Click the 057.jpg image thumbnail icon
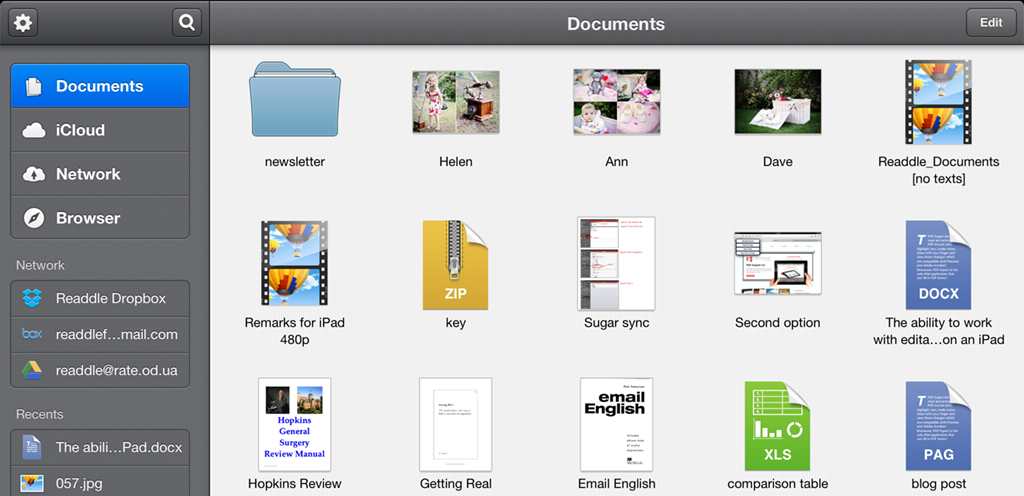 (x=31, y=484)
